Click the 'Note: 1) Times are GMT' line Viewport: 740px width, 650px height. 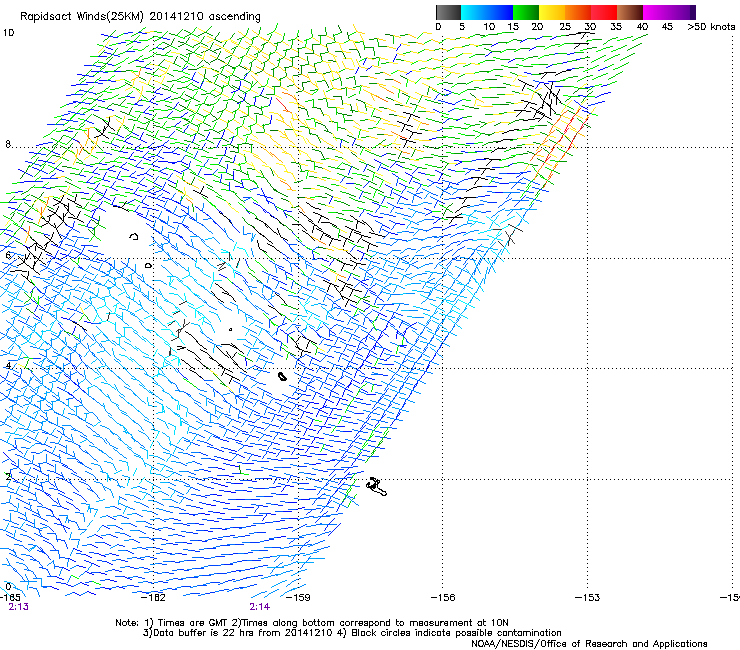[312, 623]
